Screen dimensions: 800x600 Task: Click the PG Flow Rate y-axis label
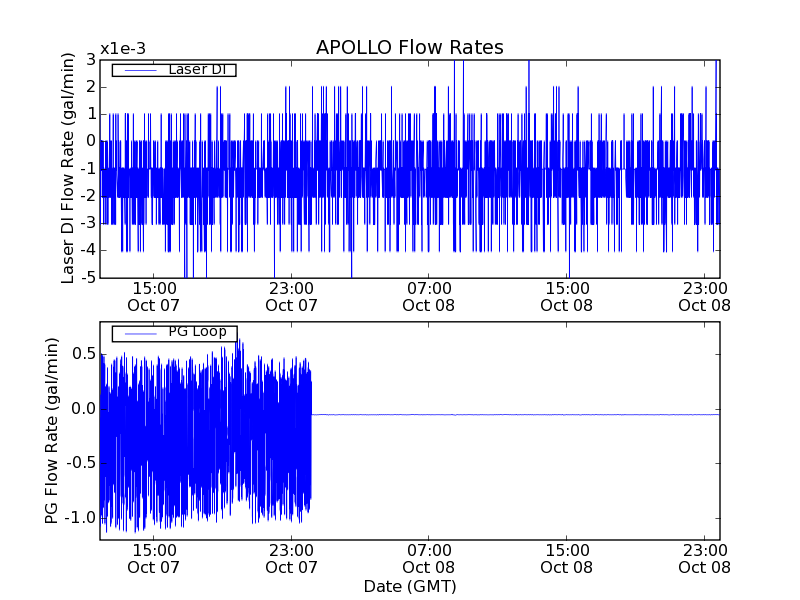point(51,432)
